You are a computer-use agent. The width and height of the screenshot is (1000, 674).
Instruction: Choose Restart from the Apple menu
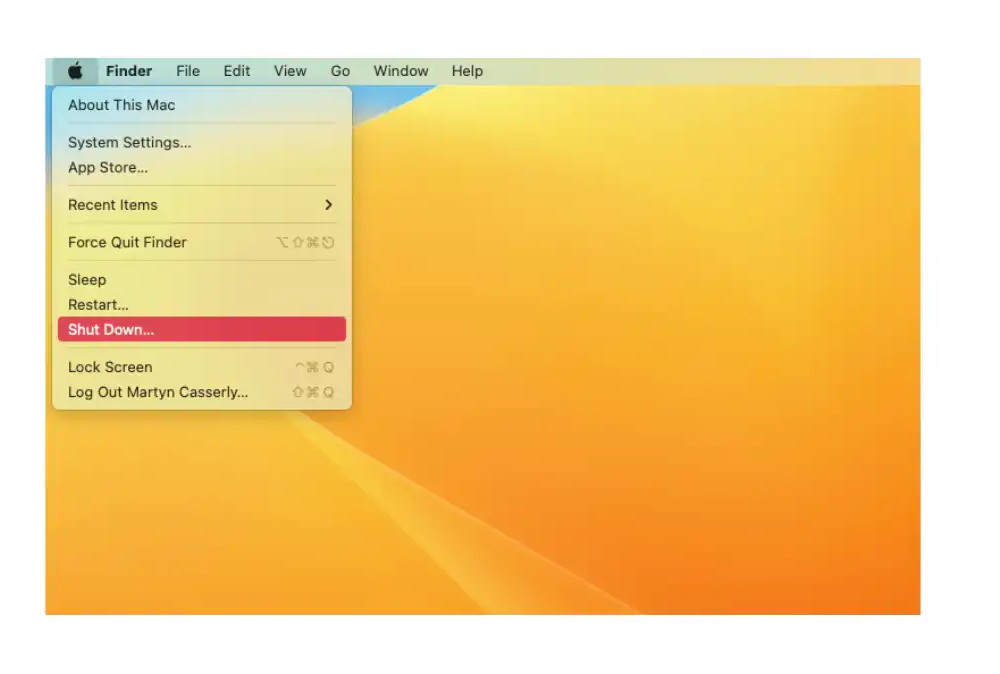pos(202,304)
